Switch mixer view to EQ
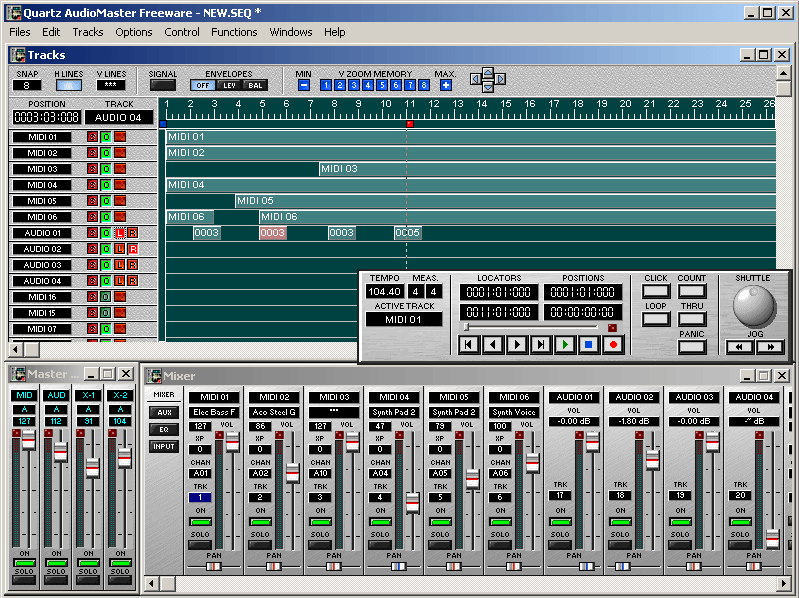 point(162,429)
